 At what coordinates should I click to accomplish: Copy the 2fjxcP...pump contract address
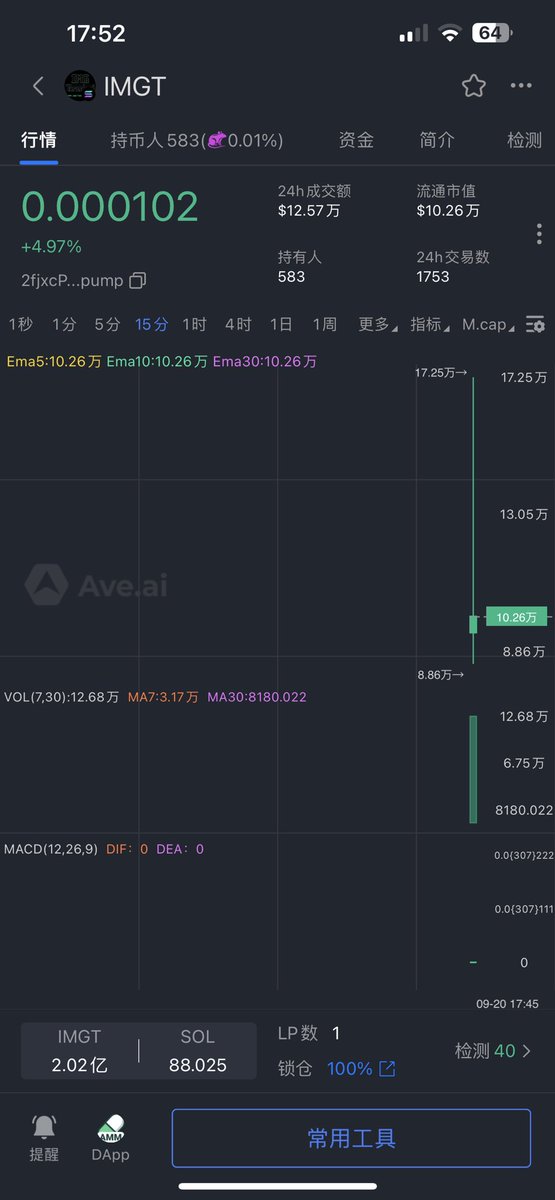pyautogui.click(x=138, y=281)
